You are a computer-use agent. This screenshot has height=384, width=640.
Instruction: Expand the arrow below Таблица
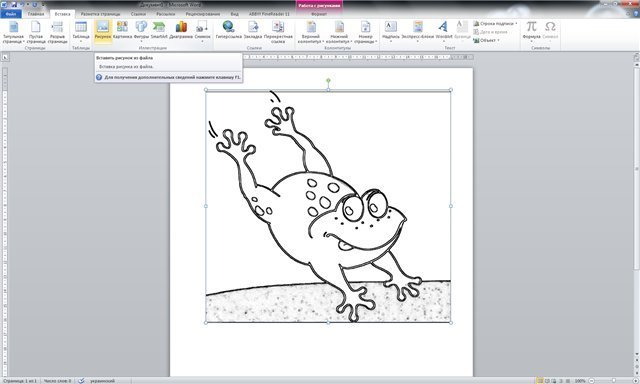(x=81, y=42)
